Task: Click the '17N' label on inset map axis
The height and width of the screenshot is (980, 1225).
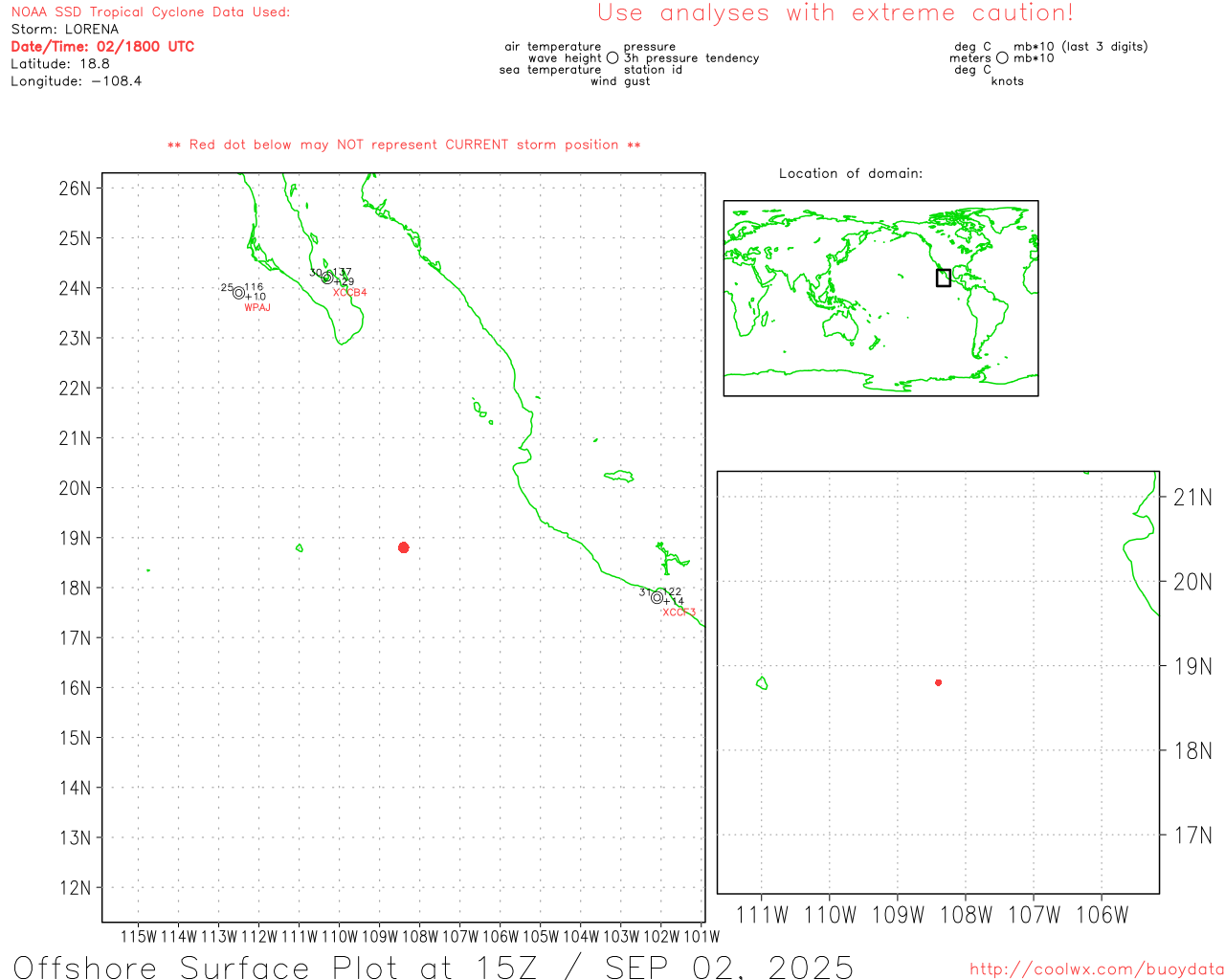Action: pos(1192,835)
